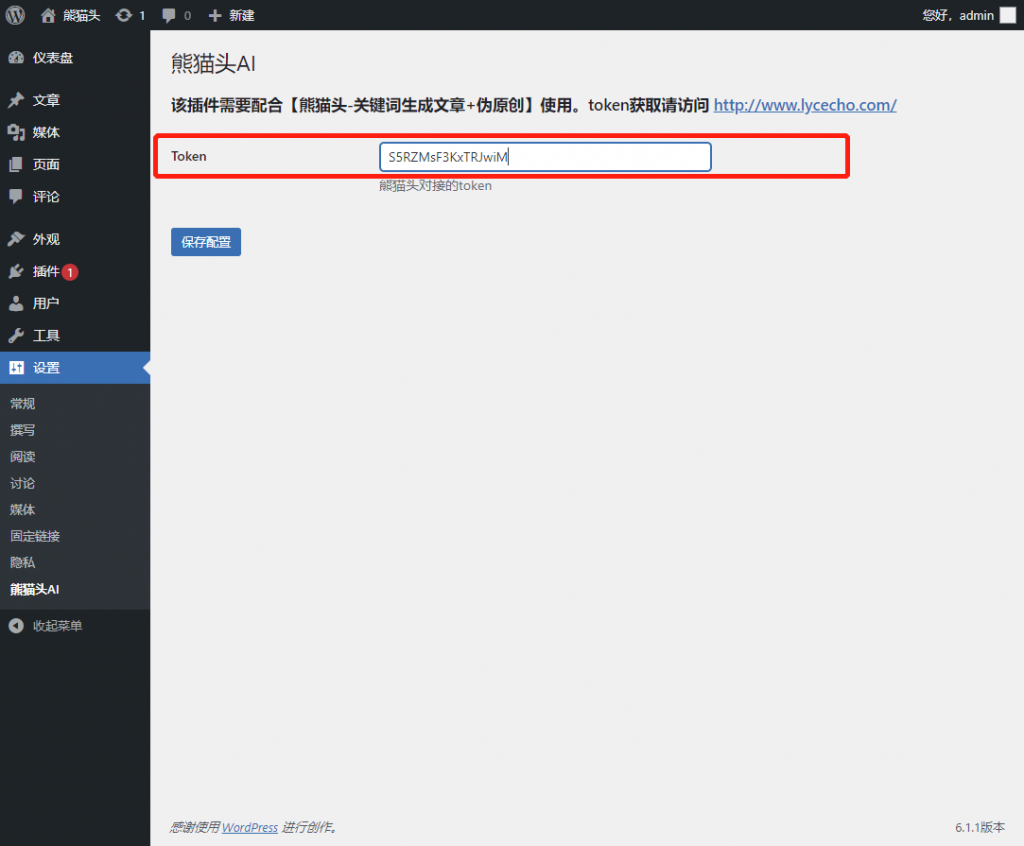Viewport: 1024px width, 846px height.
Task: Click the WordPress logo in admin bar
Action: (x=15, y=15)
